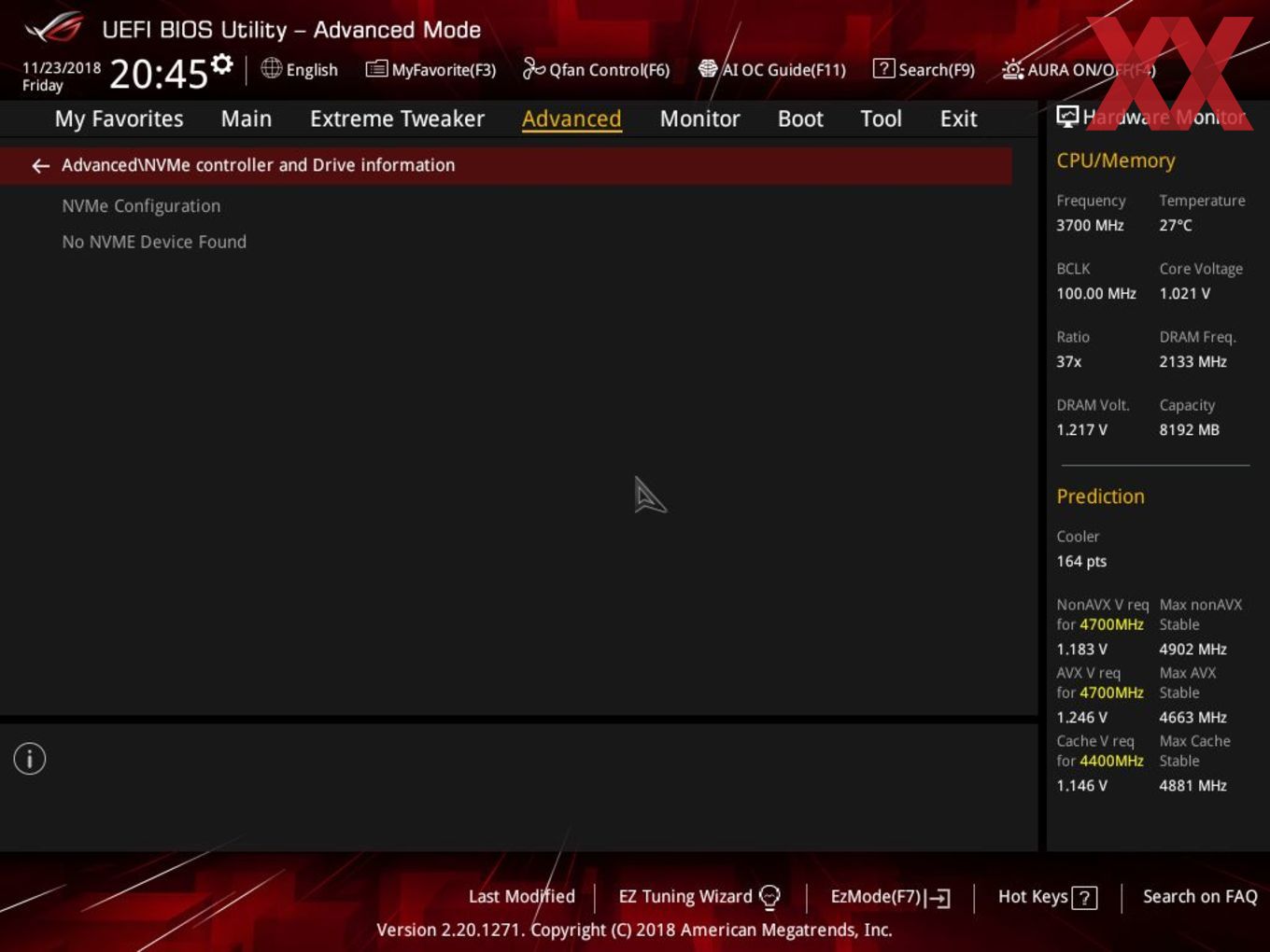Switch to EzMode(F7)
The image size is (1270, 952).
(x=876, y=897)
